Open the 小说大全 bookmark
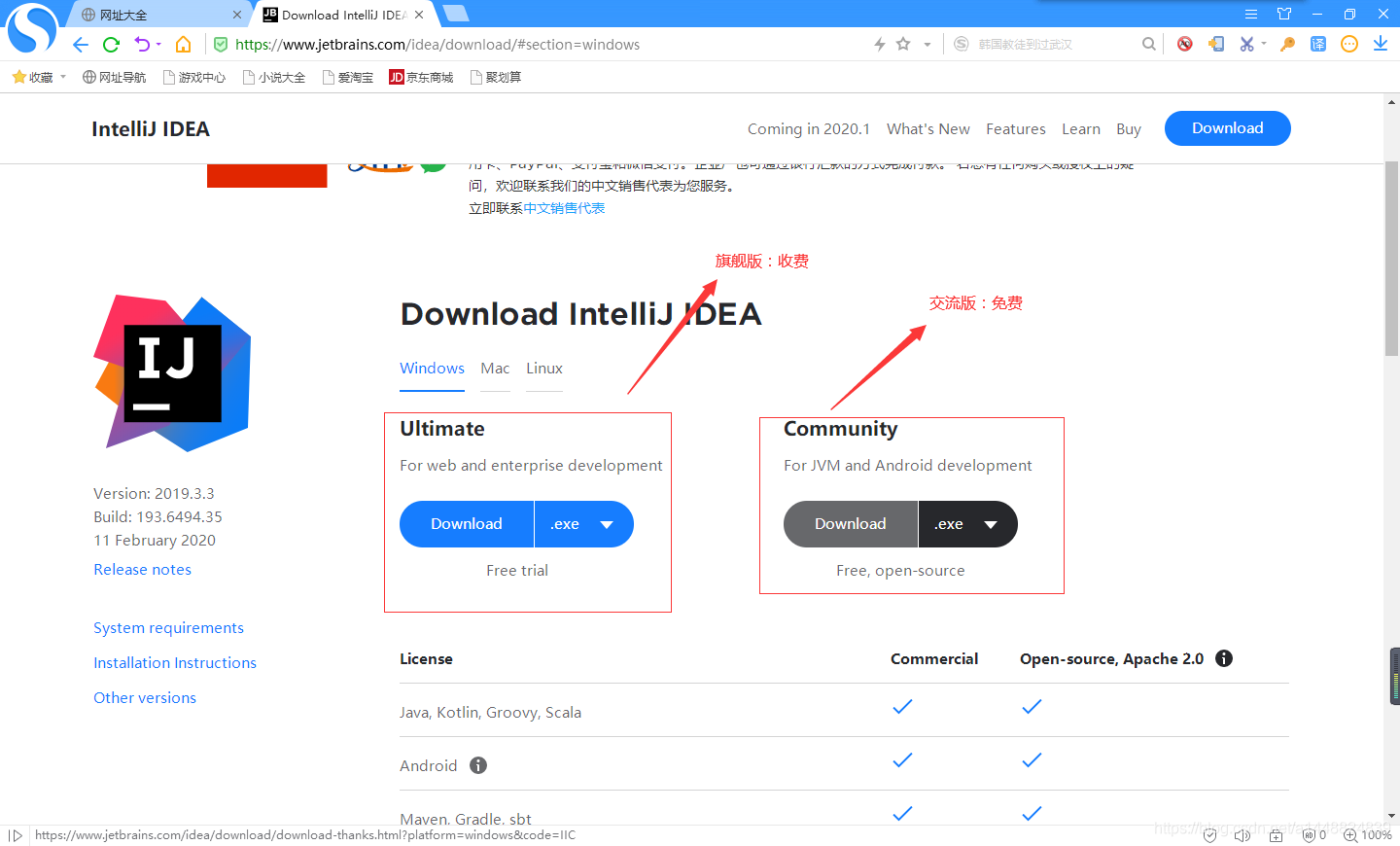The width and height of the screenshot is (1400, 846). coord(273,77)
